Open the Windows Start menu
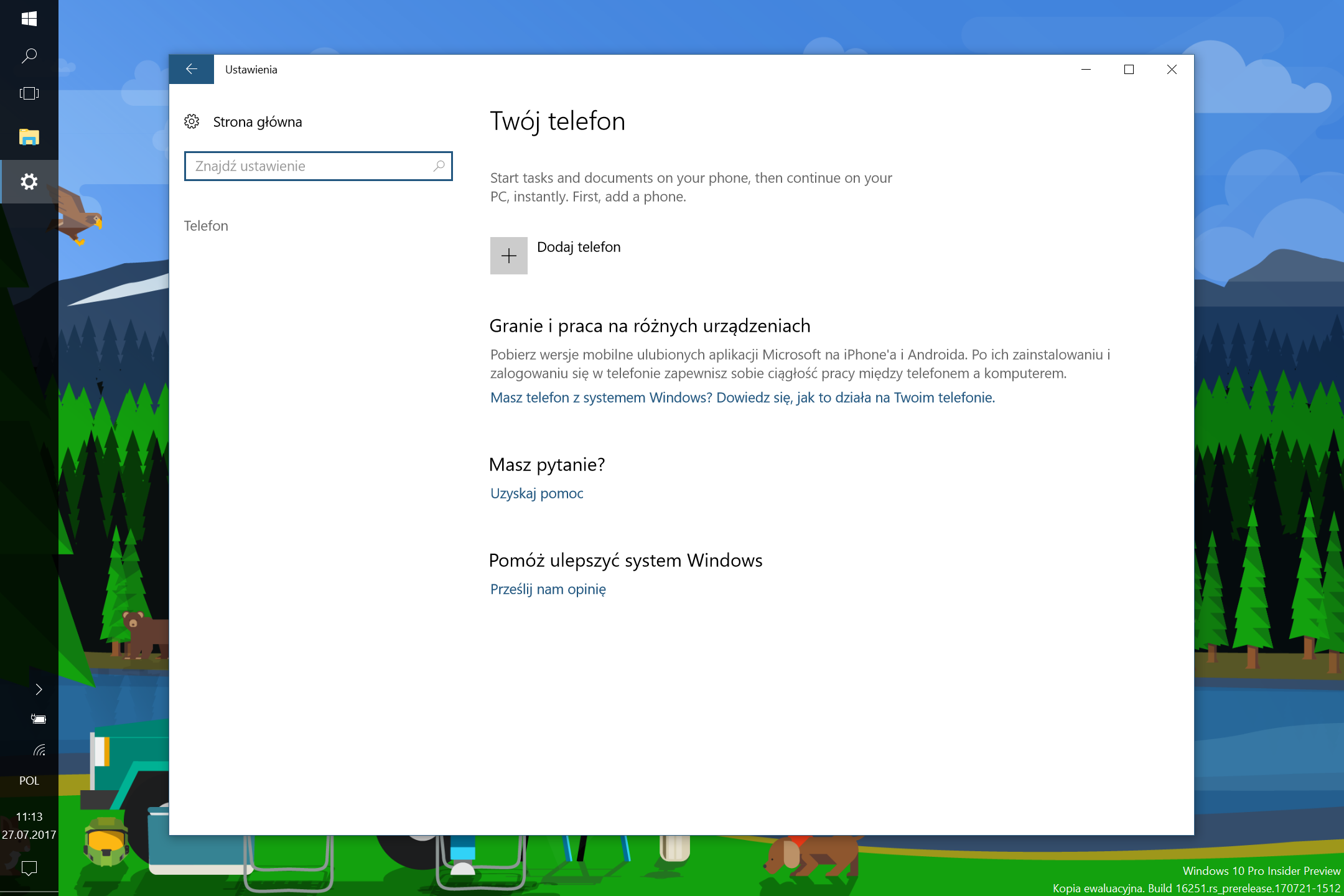 [29, 19]
